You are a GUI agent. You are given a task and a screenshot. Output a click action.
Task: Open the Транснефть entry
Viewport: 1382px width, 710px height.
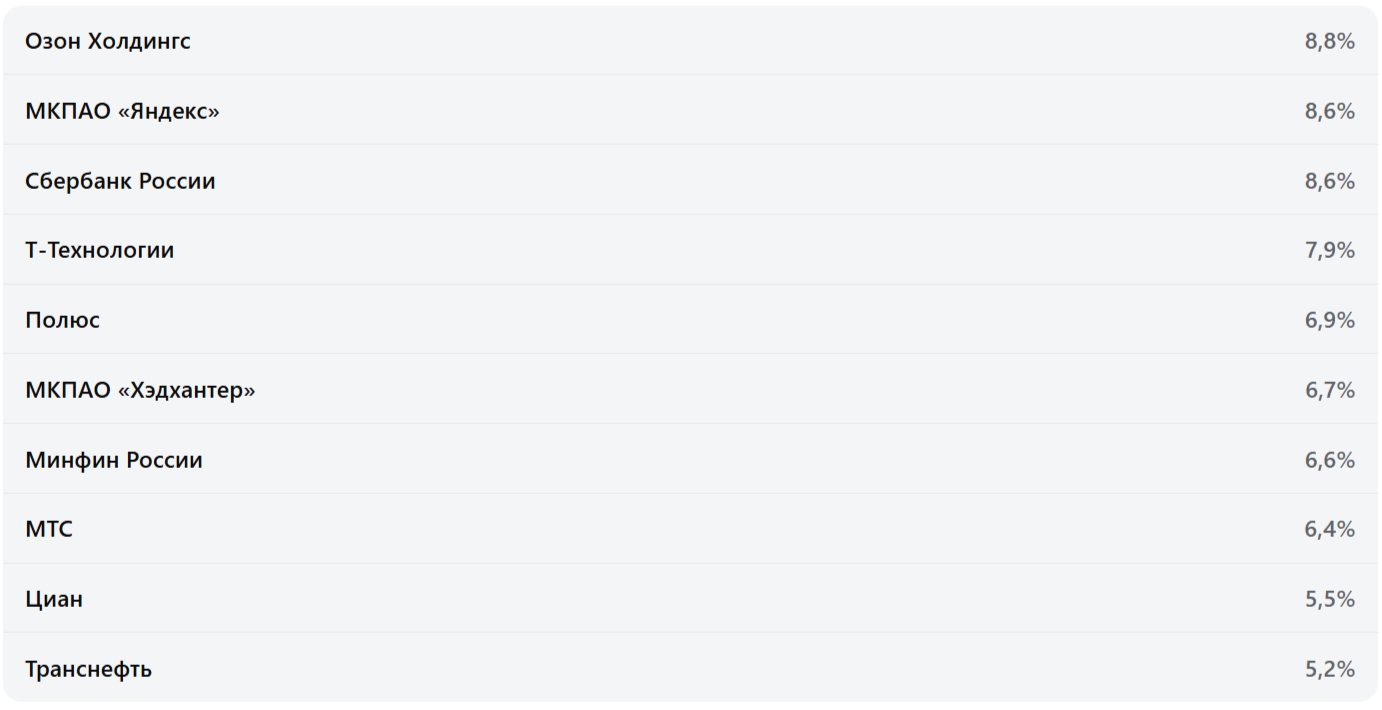[88, 669]
